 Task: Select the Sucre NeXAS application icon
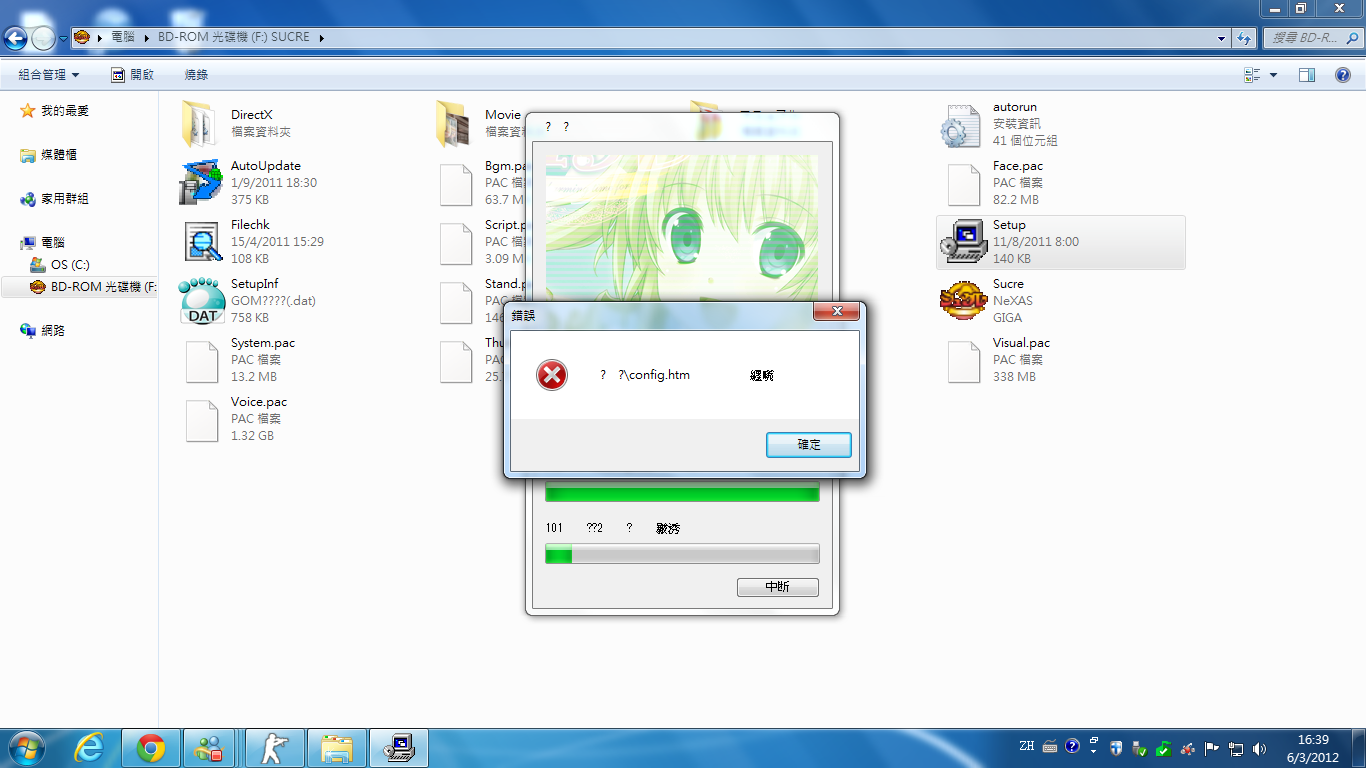(964, 301)
